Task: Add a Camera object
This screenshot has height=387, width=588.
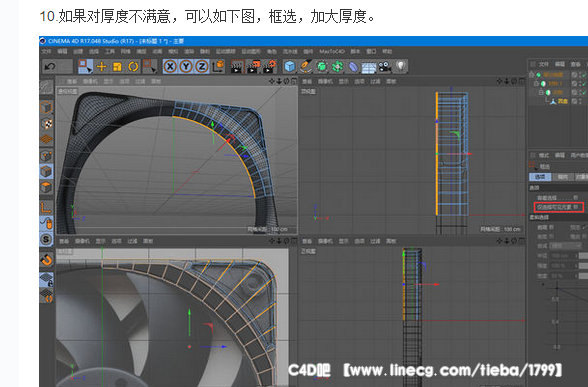Action: click(x=385, y=67)
